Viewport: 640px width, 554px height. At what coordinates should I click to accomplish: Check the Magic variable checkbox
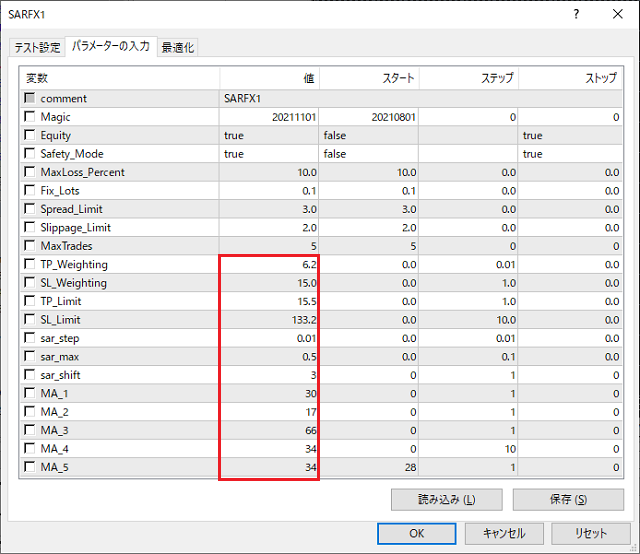click(x=29, y=116)
